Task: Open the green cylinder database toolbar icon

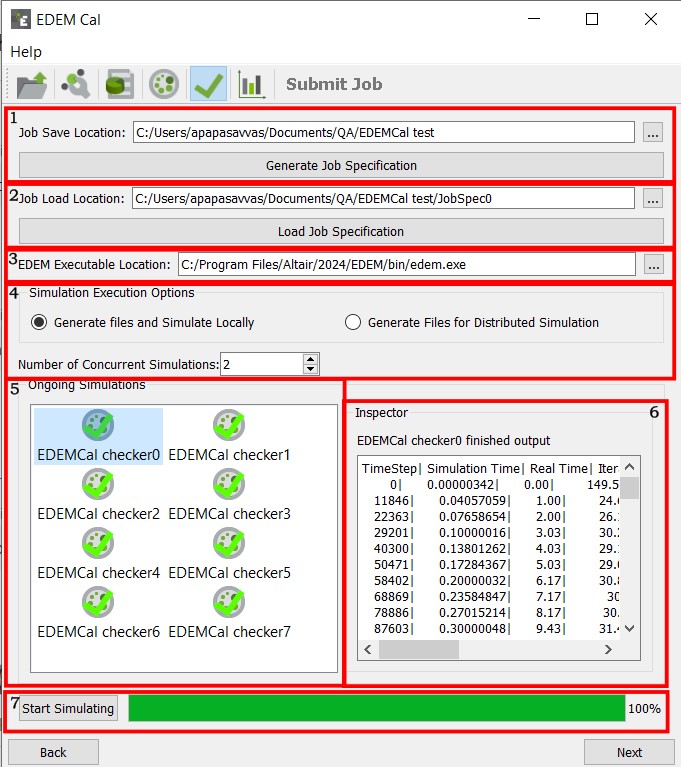Action: pos(119,84)
